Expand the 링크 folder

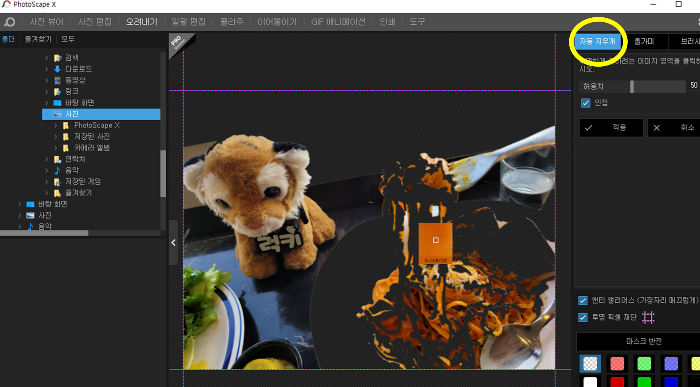click(x=47, y=92)
